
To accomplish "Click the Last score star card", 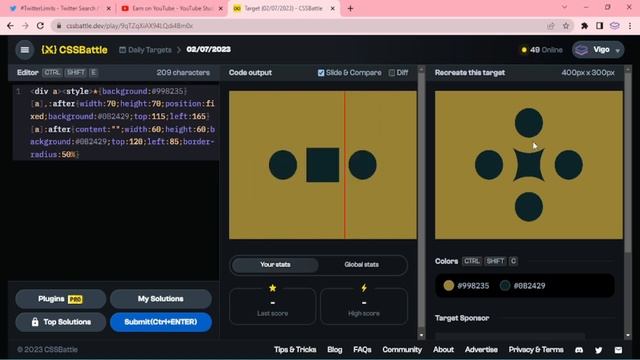I will [x=273, y=306].
